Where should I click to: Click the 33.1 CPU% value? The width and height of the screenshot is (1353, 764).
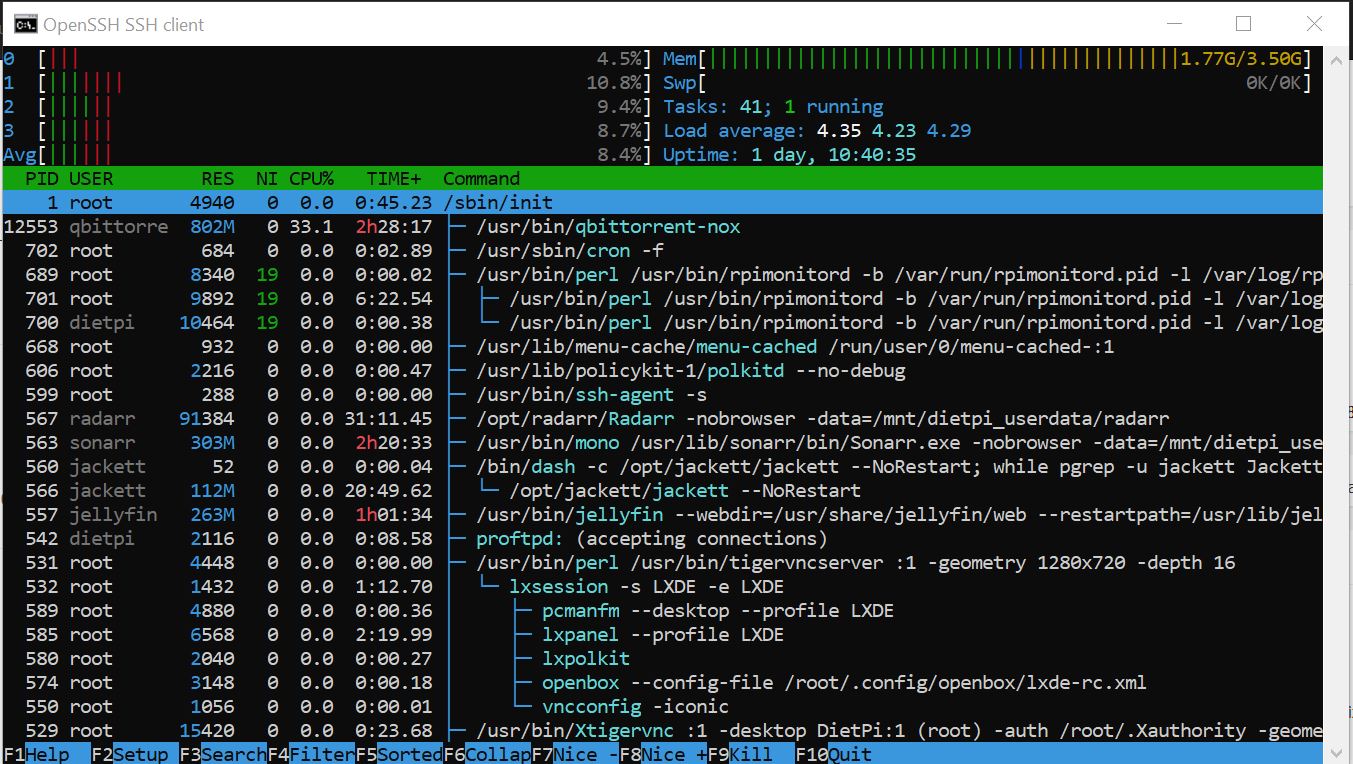[311, 227]
